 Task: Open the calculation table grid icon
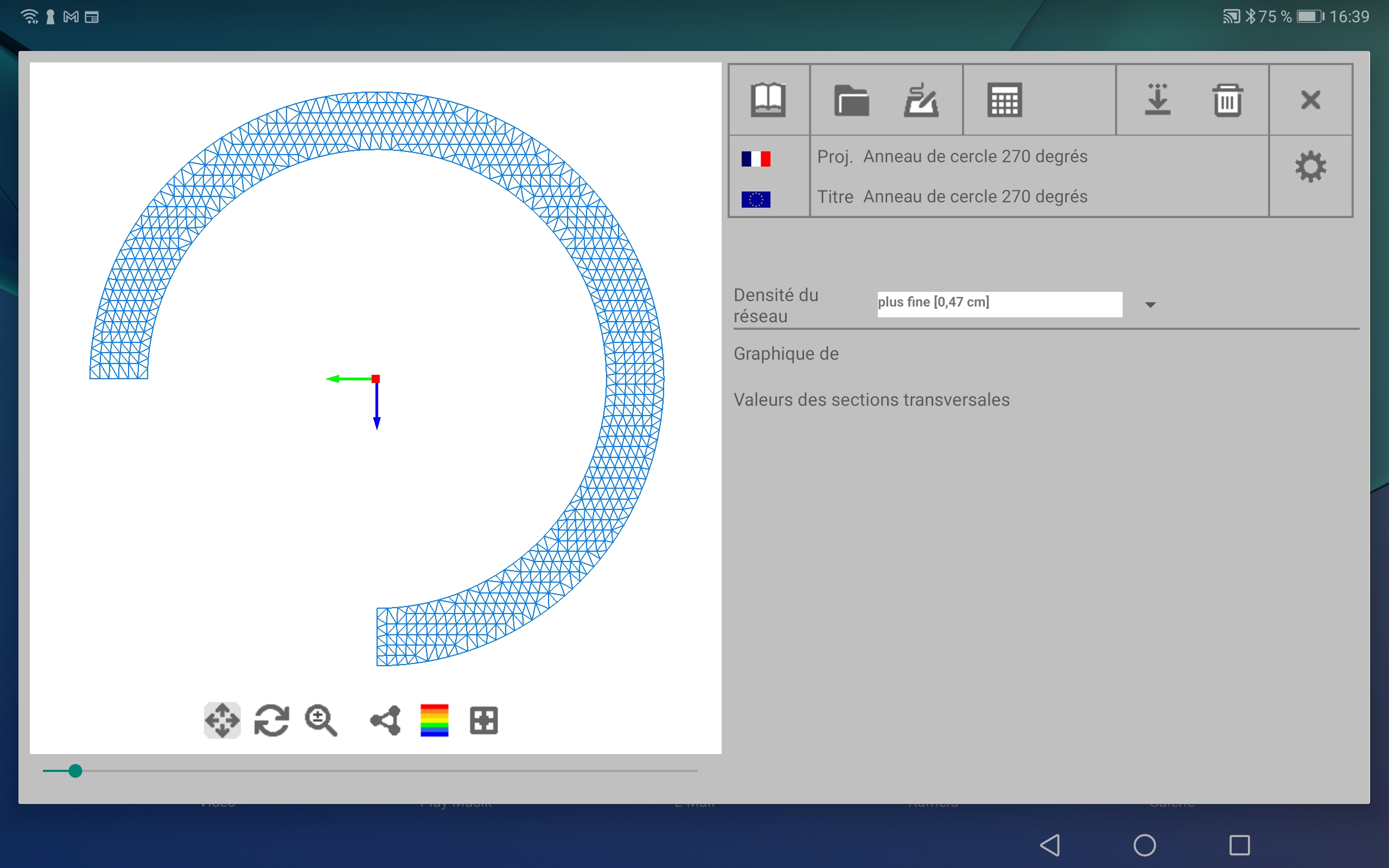click(x=1004, y=100)
